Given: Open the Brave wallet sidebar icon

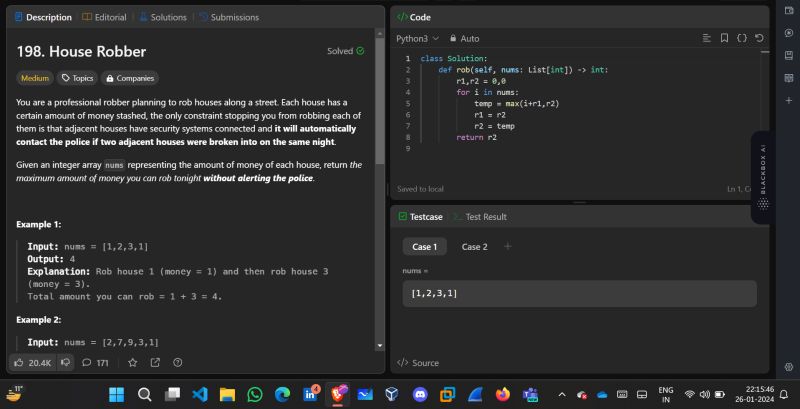Looking at the screenshot, I should coord(789,11).
